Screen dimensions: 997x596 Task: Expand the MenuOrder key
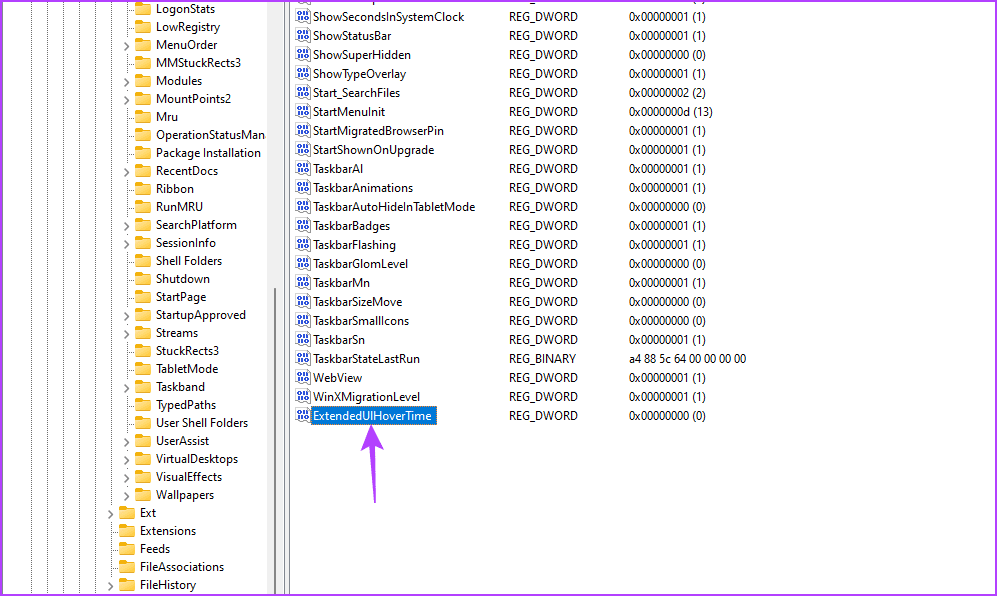tap(126, 46)
